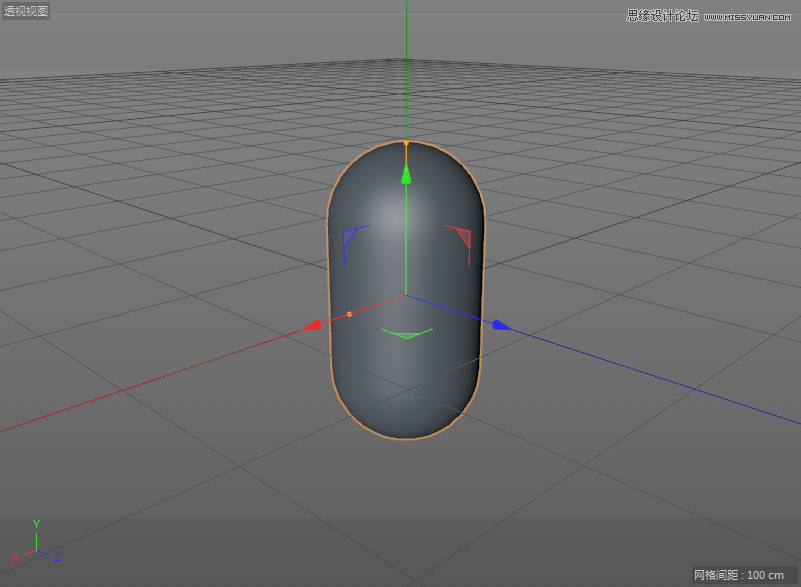801x587 pixels.
Task: Click the green Y-axis arrow on the gizmo
Action: click(x=406, y=175)
